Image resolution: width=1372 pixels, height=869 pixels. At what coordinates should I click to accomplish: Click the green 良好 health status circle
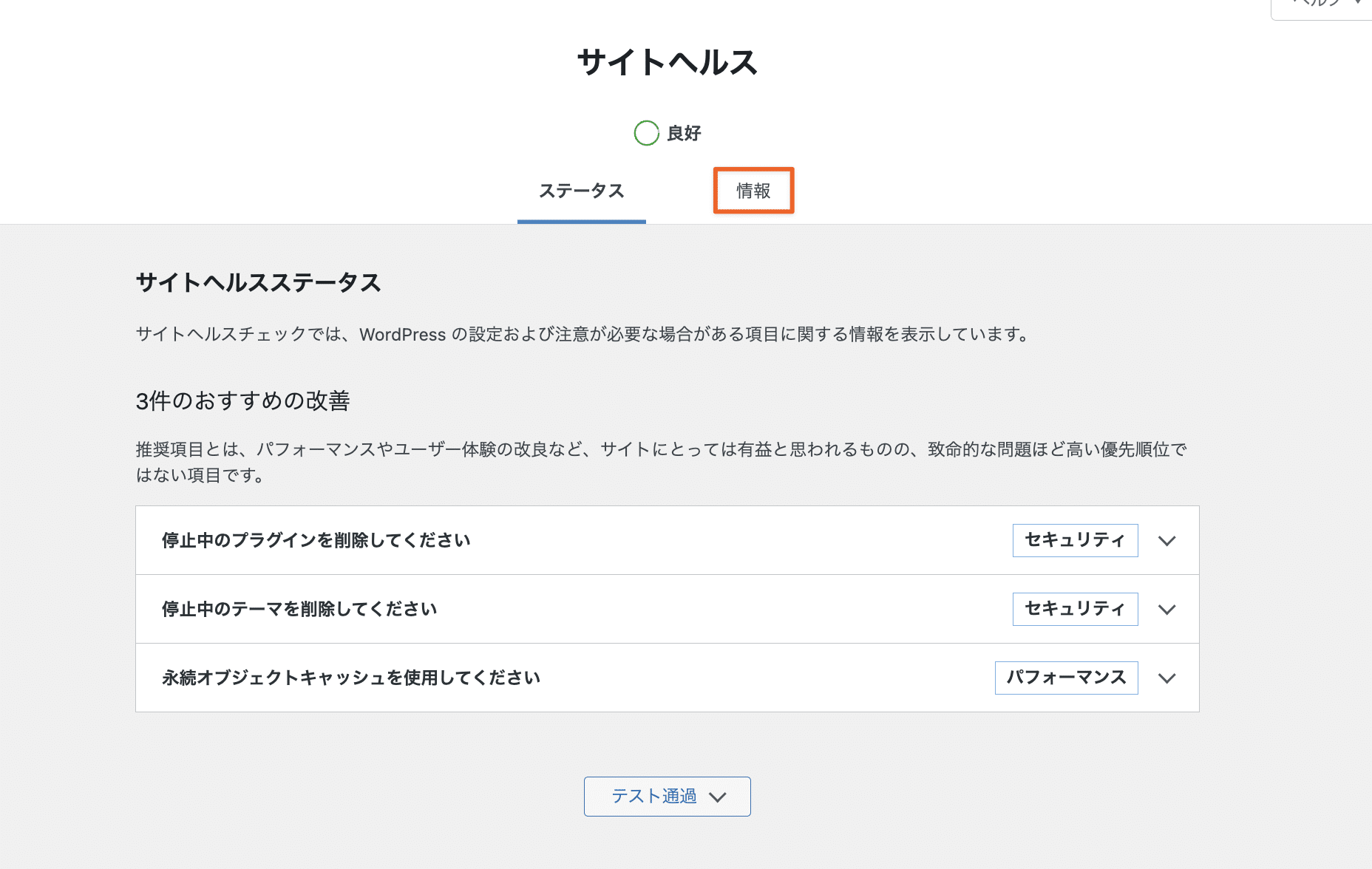pyautogui.click(x=646, y=133)
